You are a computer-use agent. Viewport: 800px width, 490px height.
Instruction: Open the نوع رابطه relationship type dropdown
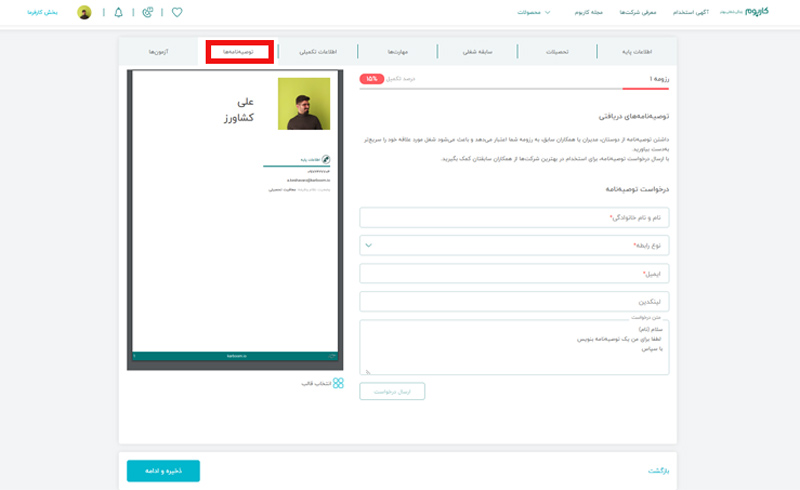point(514,246)
